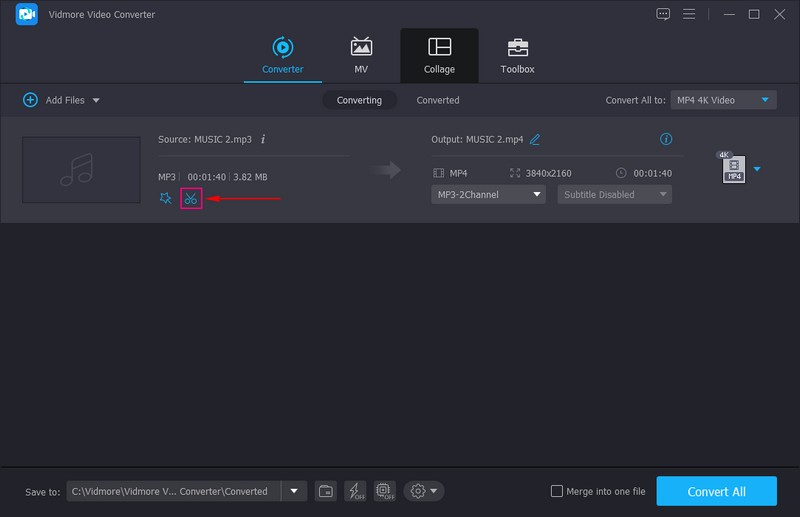
Task: Open the settings gear dropdown
Action: 424,491
